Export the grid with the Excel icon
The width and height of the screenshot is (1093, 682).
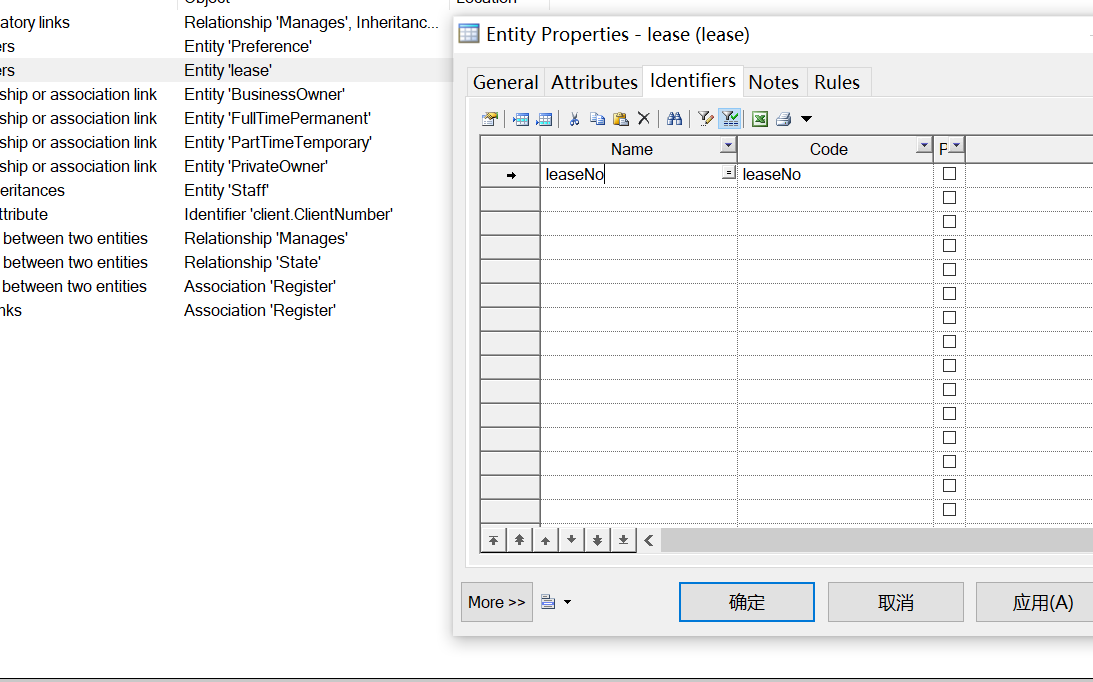tap(761, 118)
